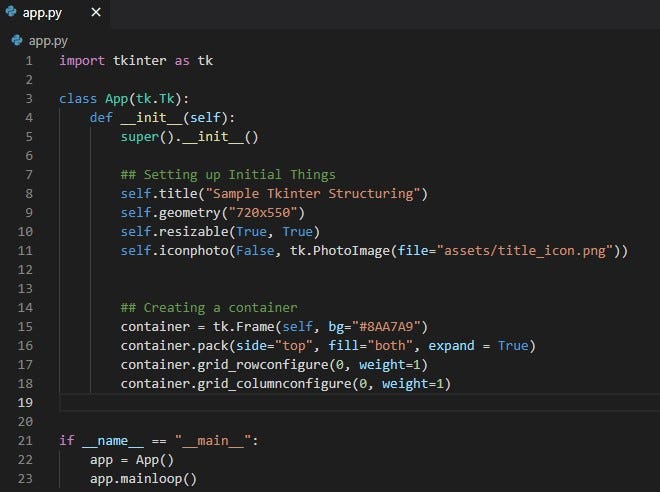Screen dimensions: 660x492
Task: Click on 'super().__init__()' line
Action: point(189,137)
